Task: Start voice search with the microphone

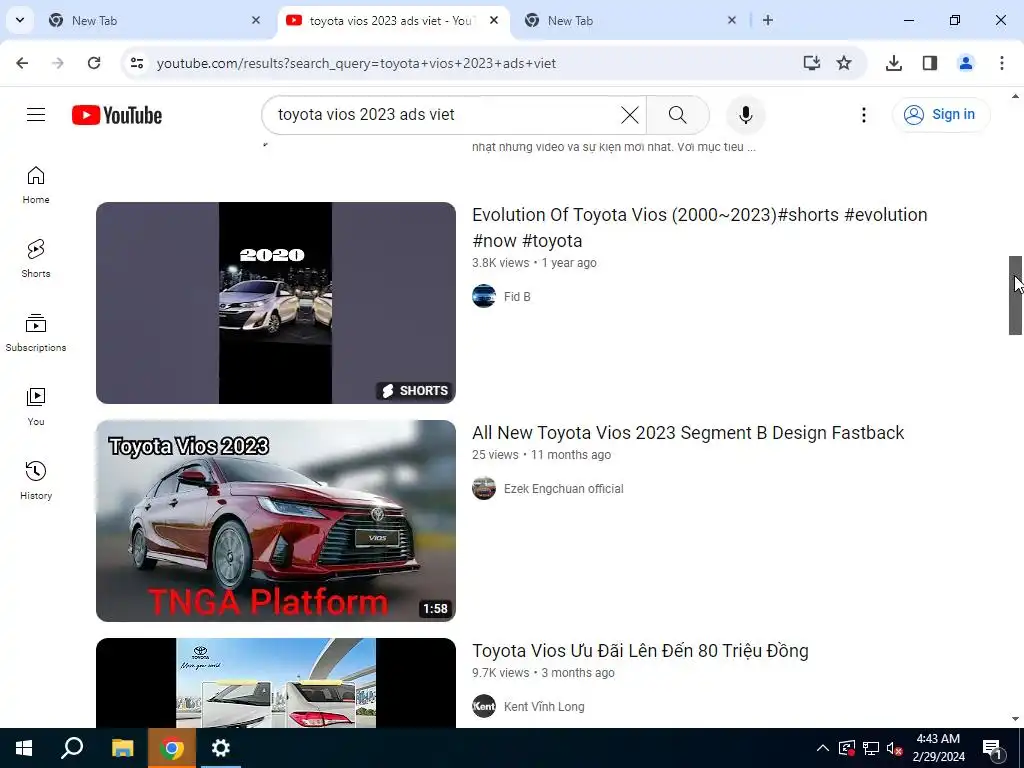Action: (746, 115)
